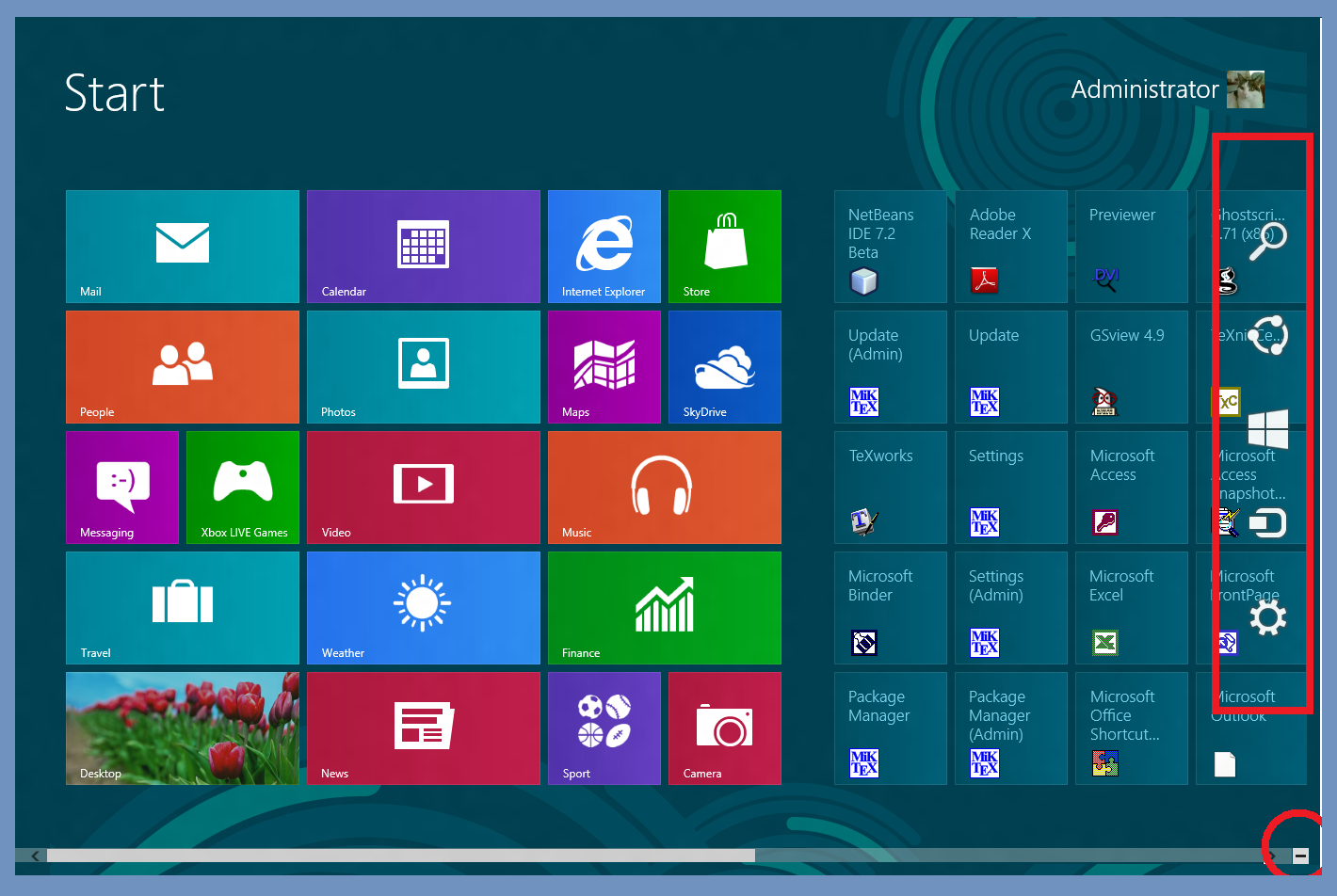Open MiKTeX Update tile without Admin
The height and width of the screenshot is (896, 1337).
1011,367
